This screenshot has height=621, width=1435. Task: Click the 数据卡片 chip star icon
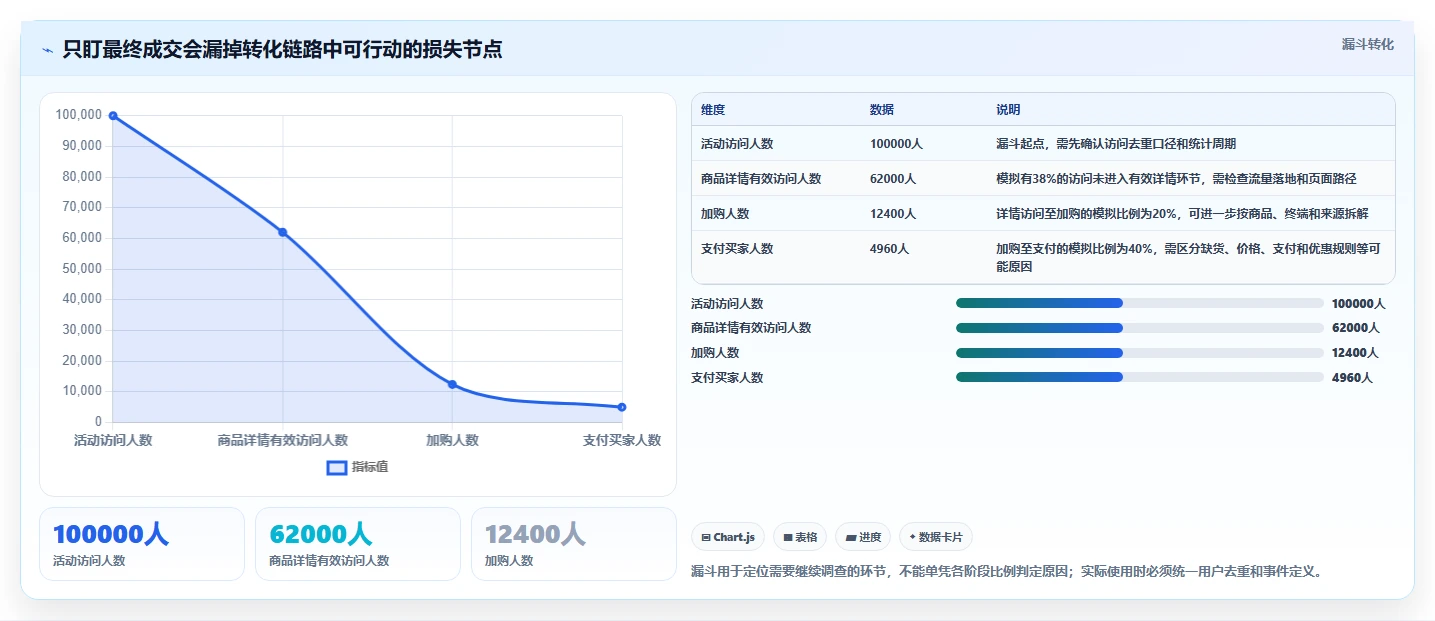[x=912, y=538]
